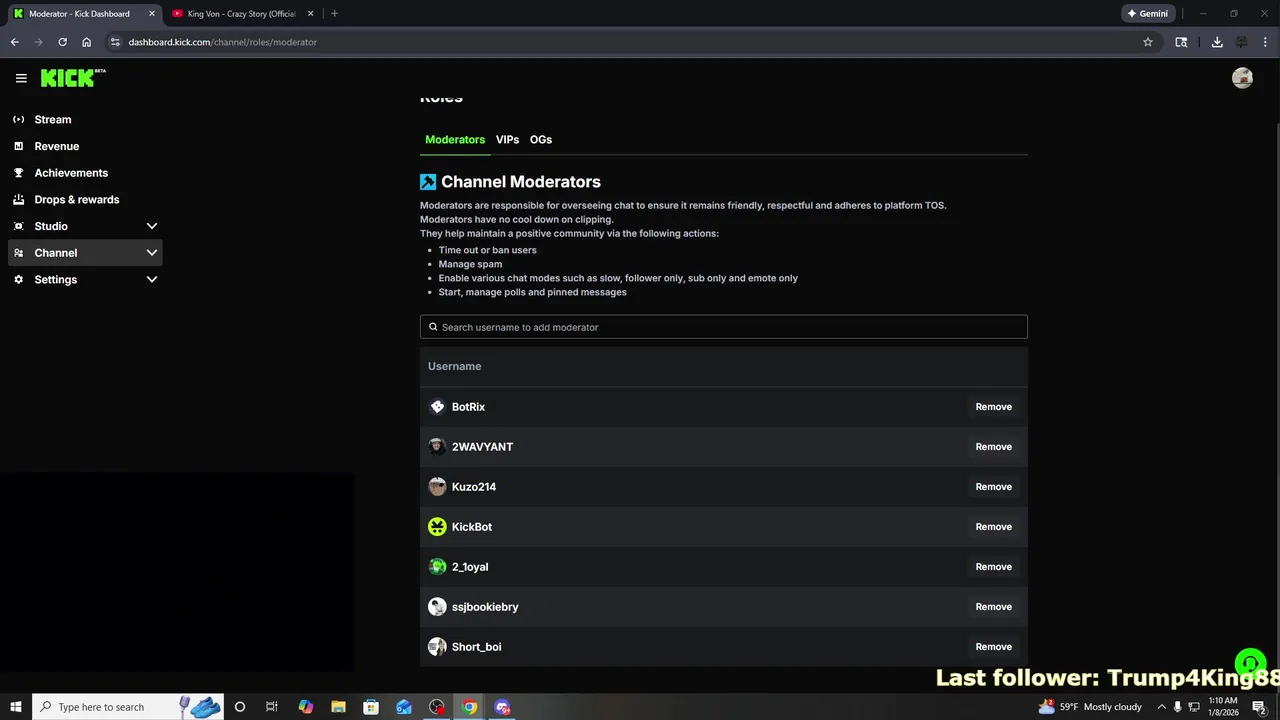Remove ssjbookiebry as moderator
The width and height of the screenshot is (1280, 720).
(994, 607)
